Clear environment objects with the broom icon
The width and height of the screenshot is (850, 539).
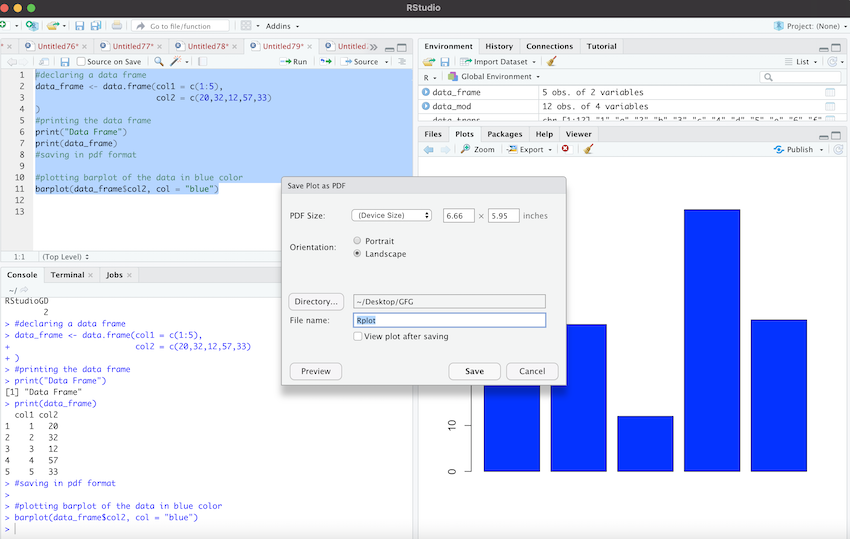click(x=551, y=62)
